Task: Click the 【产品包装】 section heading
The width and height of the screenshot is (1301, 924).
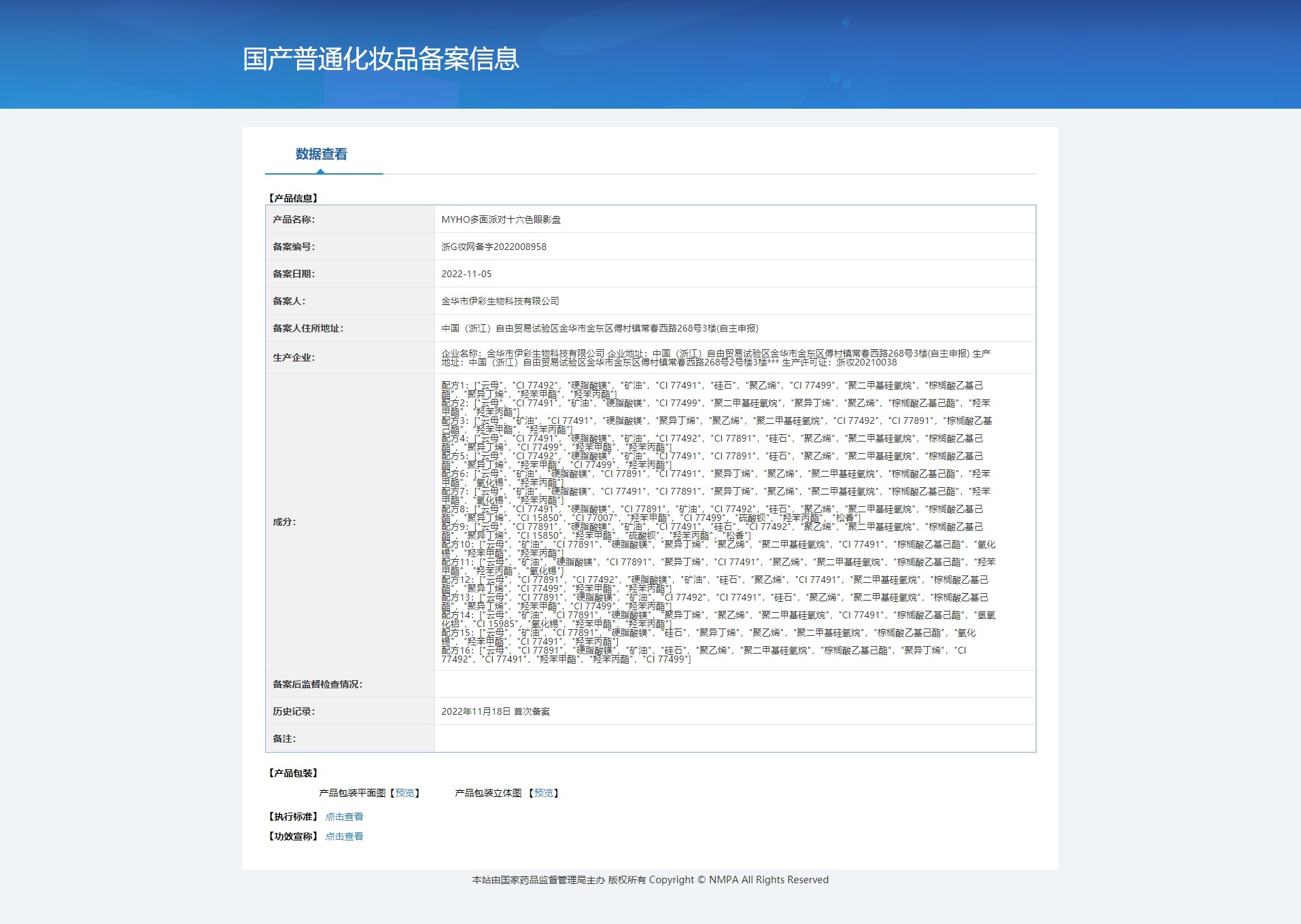Action: tap(293, 773)
